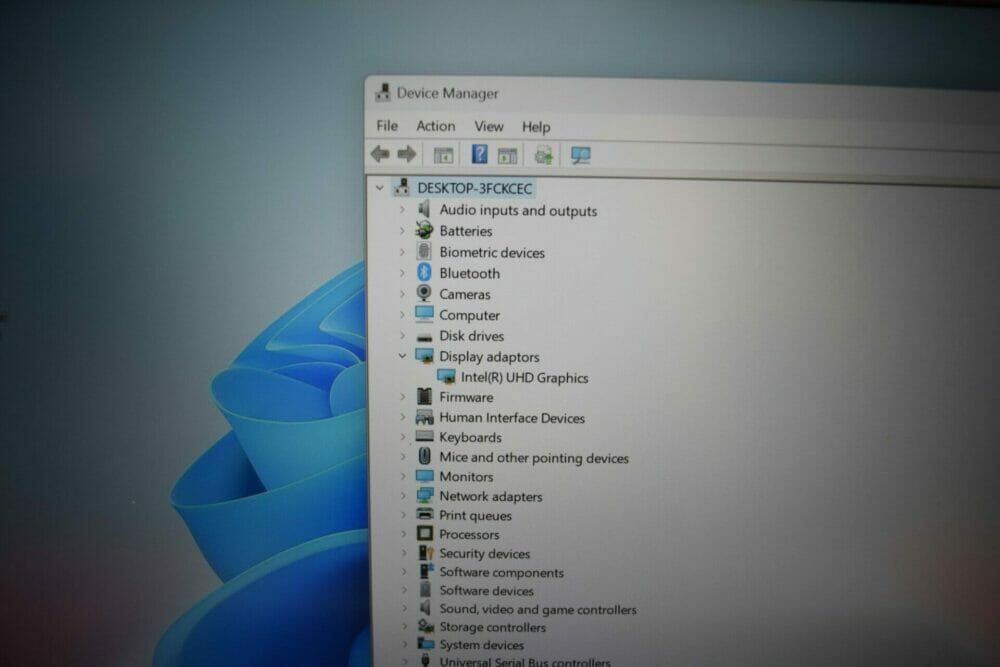Expand the Cameras category chevron
The width and height of the screenshot is (1000, 667).
pyautogui.click(x=402, y=294)
